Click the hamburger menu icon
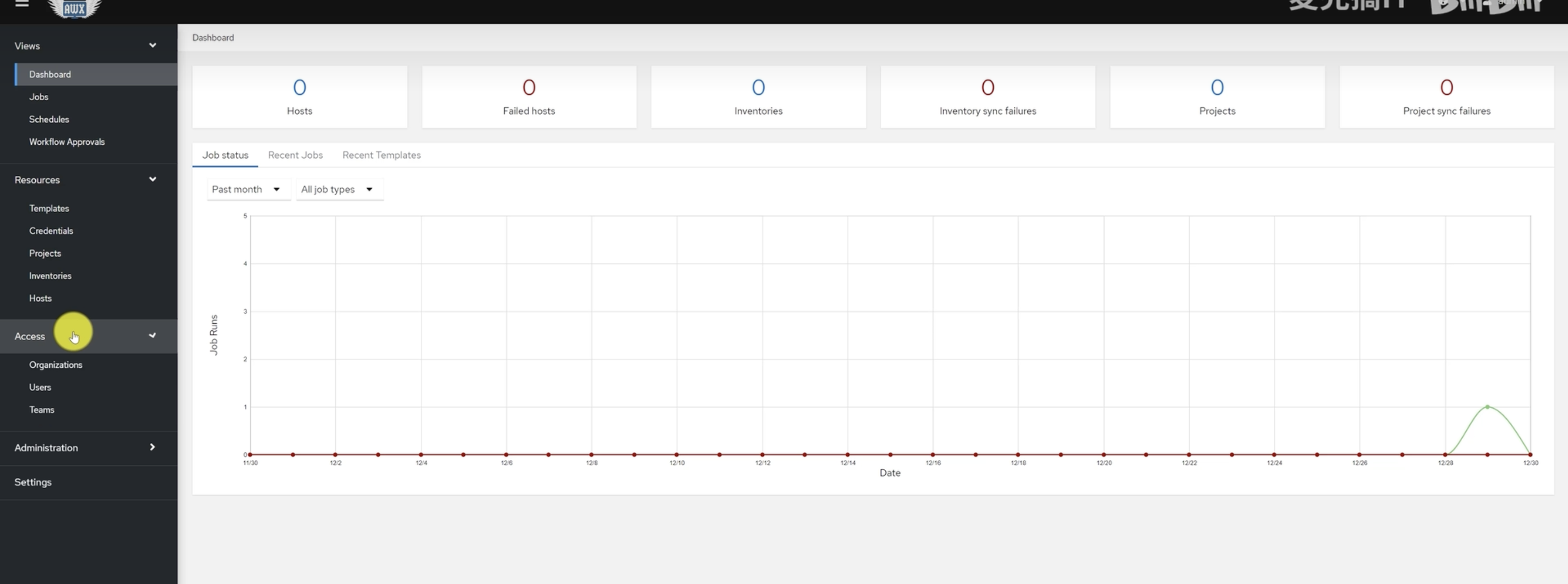 22,4
